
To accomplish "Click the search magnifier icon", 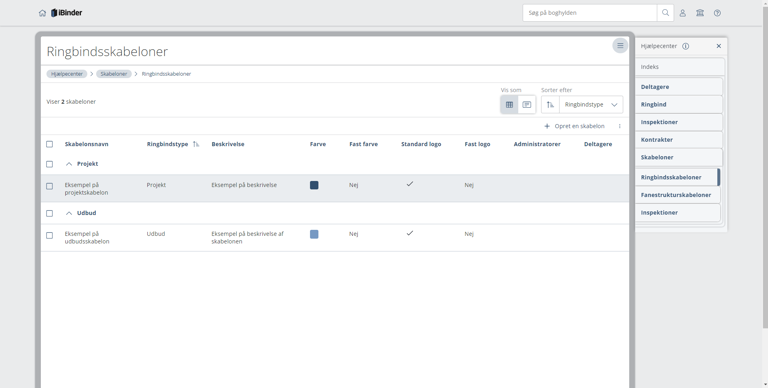I will point(665,13).
